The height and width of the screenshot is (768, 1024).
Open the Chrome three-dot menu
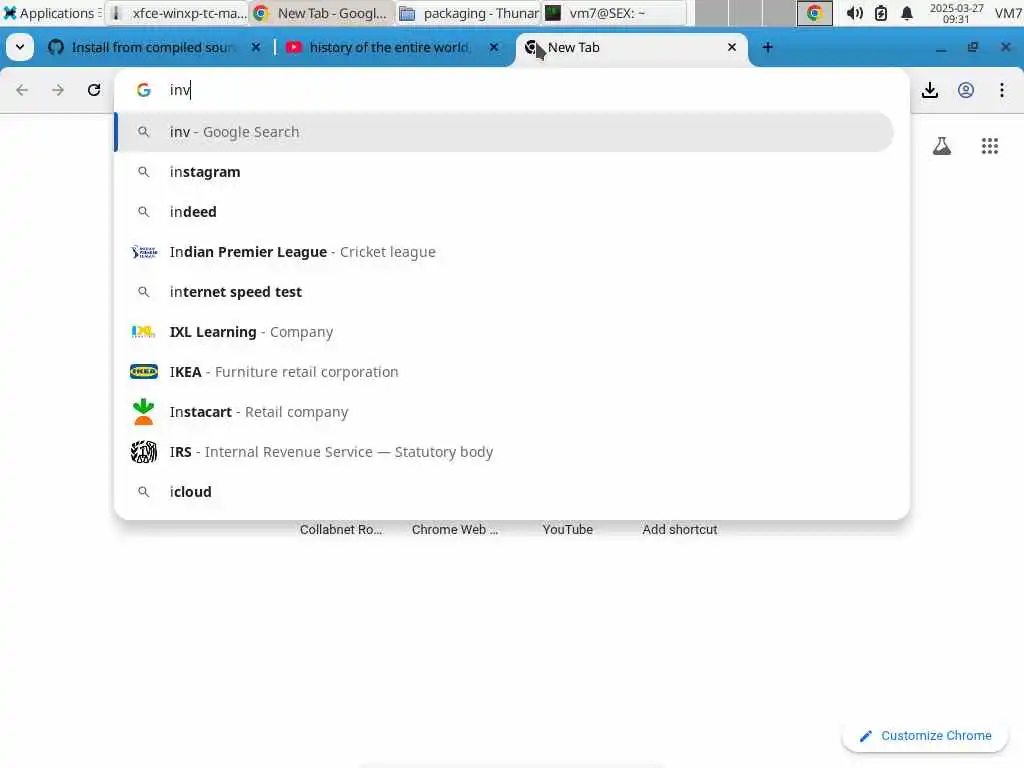(x=1002, y=90)
